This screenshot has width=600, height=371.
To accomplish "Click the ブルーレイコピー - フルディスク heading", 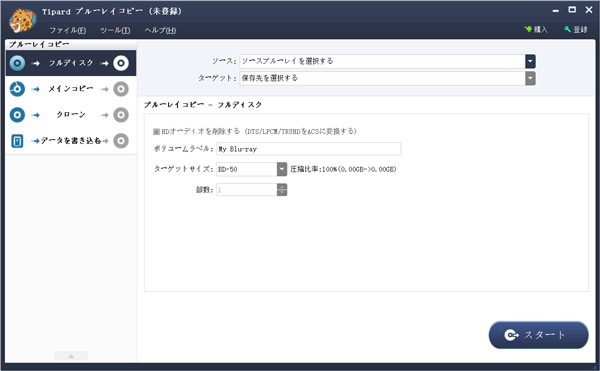I will point(203,104).
